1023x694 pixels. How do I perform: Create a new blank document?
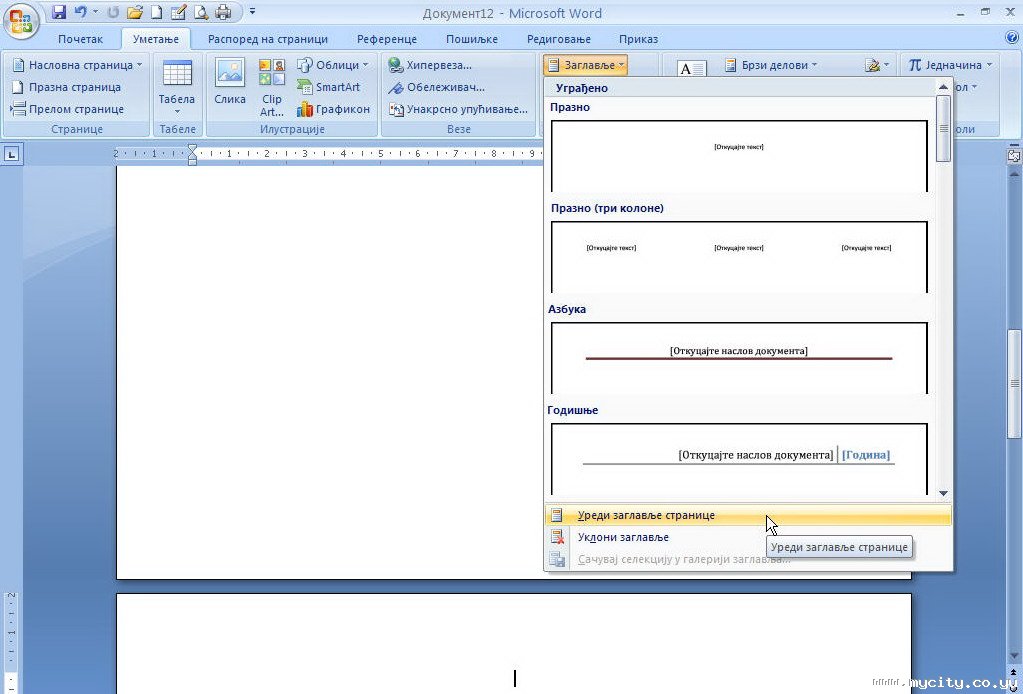point(157,12)
